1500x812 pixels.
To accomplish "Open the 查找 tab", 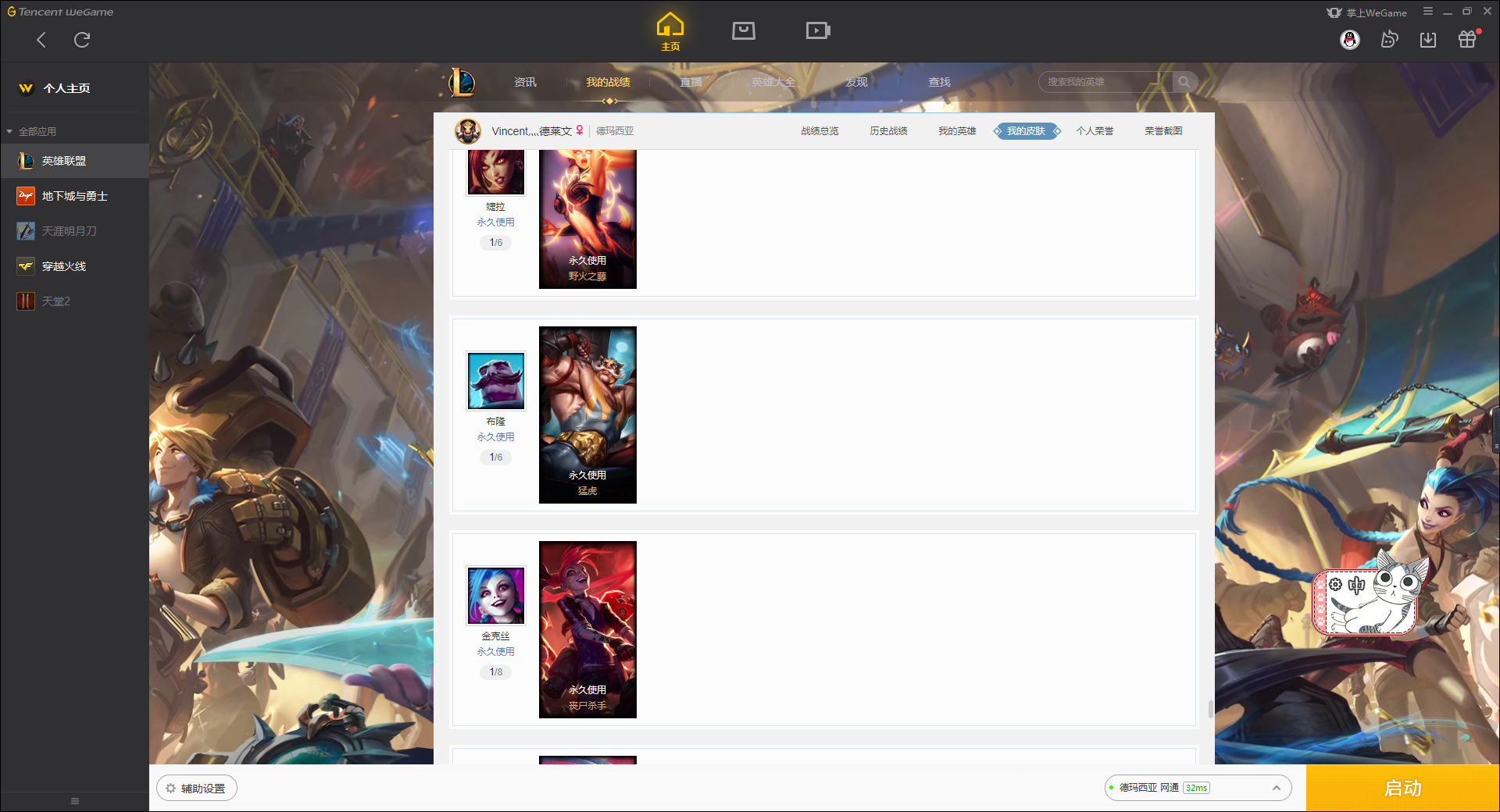I will [x=939, y=82].
